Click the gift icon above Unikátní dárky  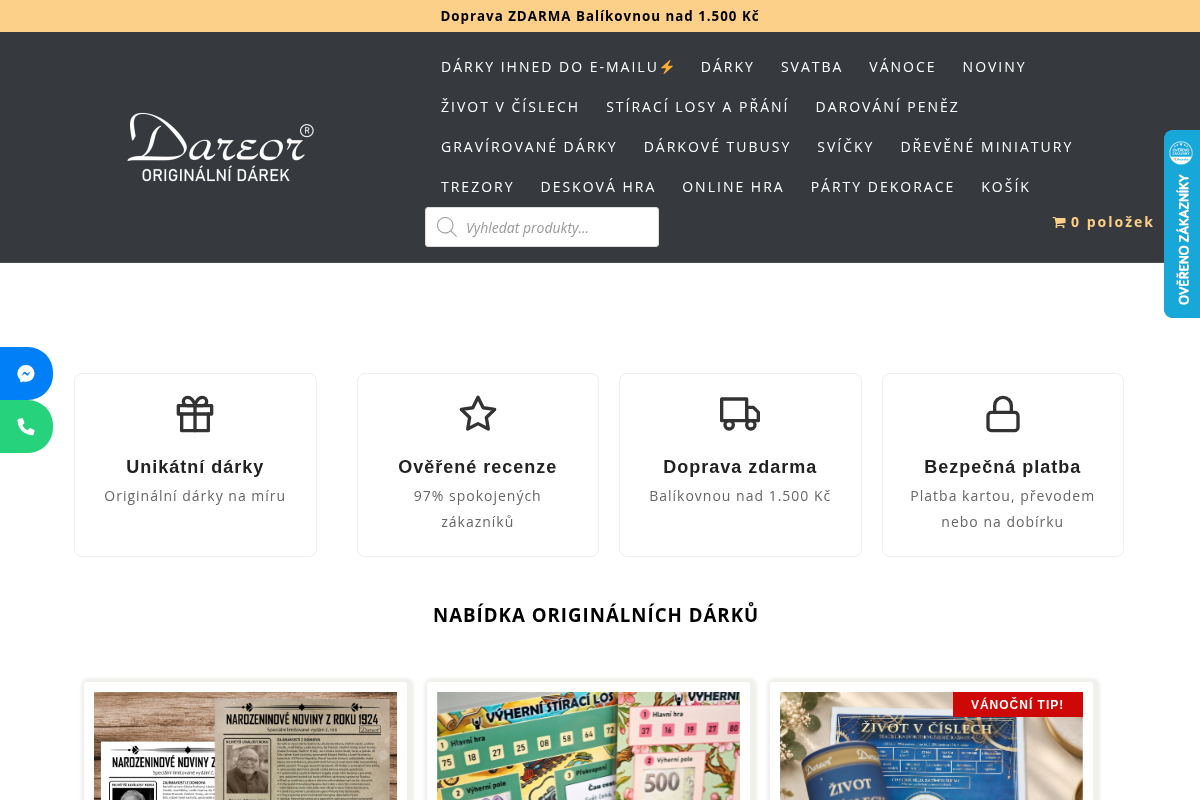click(195, 414)
